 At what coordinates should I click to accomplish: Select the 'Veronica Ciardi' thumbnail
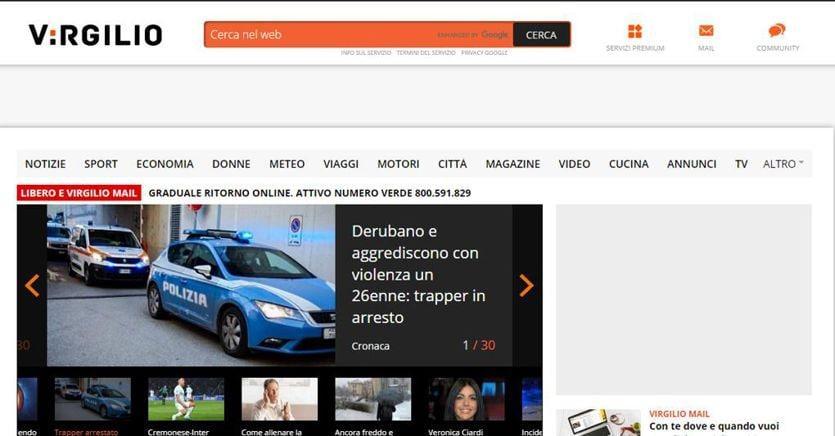coord(466,399)
